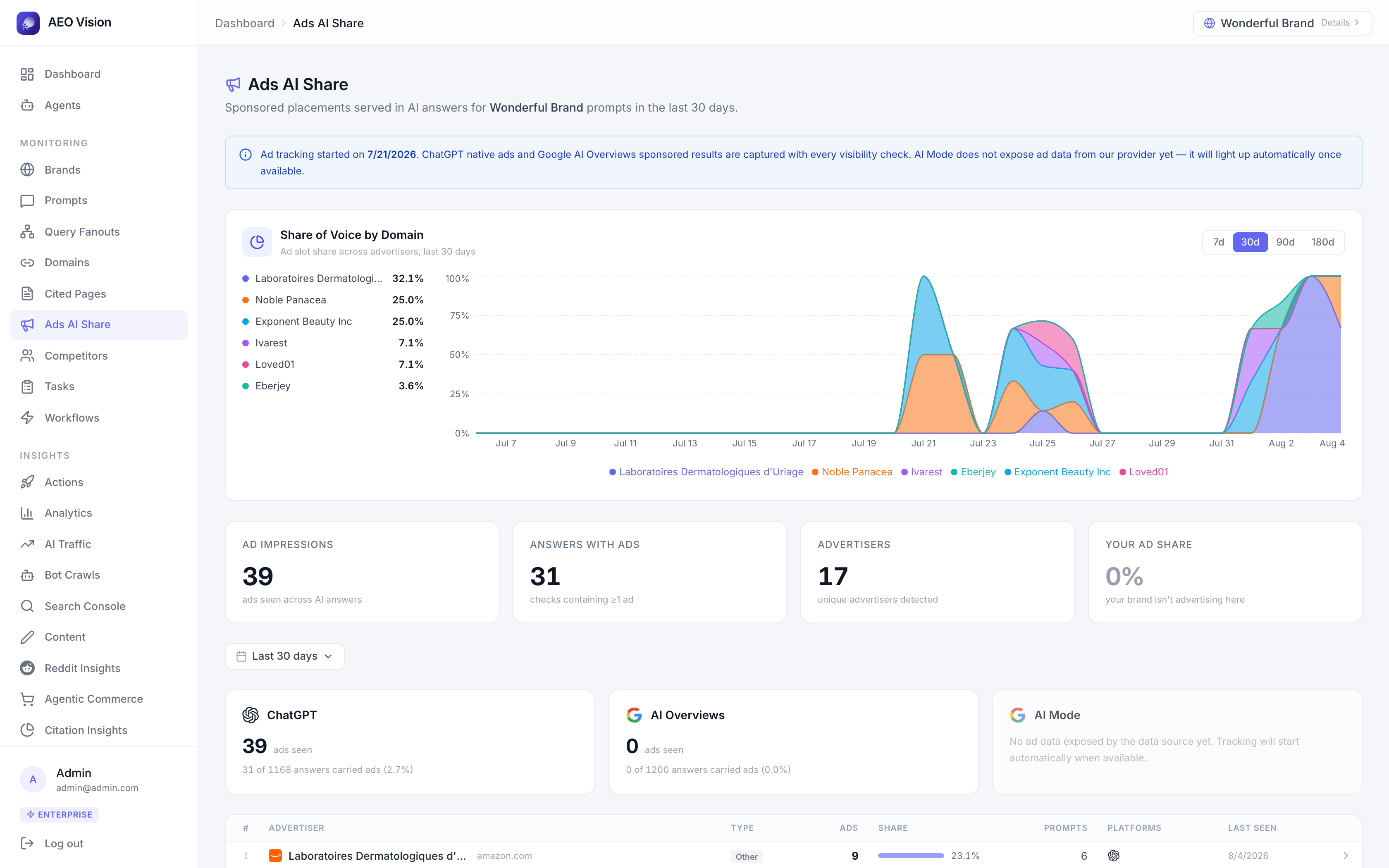1389x868 pixels.
Task: Switch chart range to 7d
Action: pyautogui.click(x=1218, y=242)
